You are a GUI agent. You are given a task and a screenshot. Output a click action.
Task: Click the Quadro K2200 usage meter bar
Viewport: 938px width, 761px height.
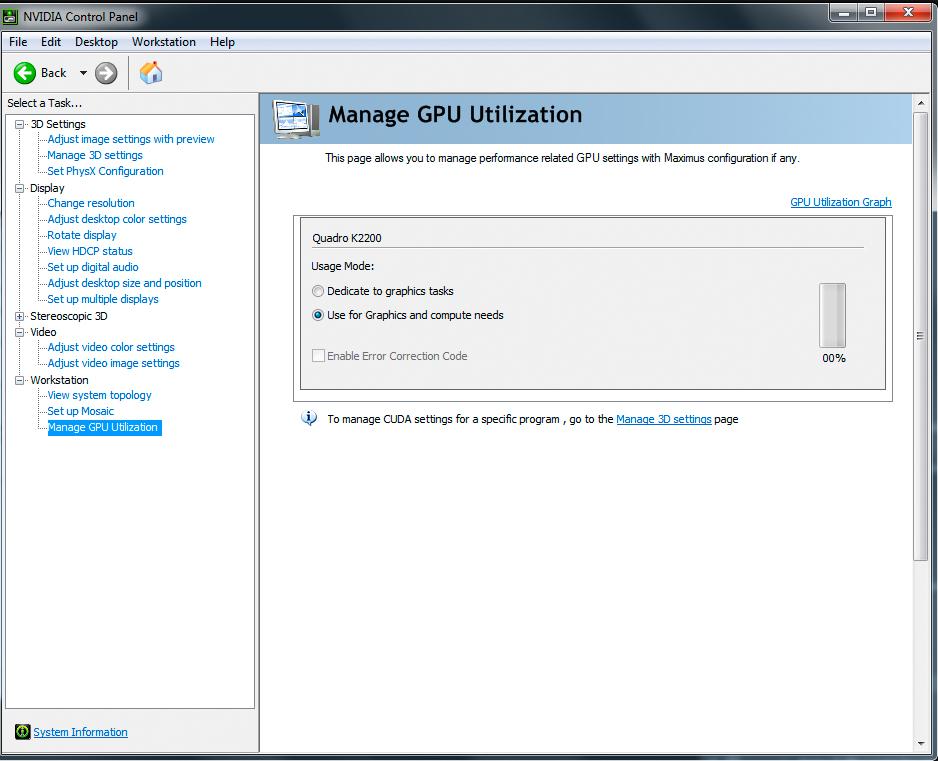832,315
